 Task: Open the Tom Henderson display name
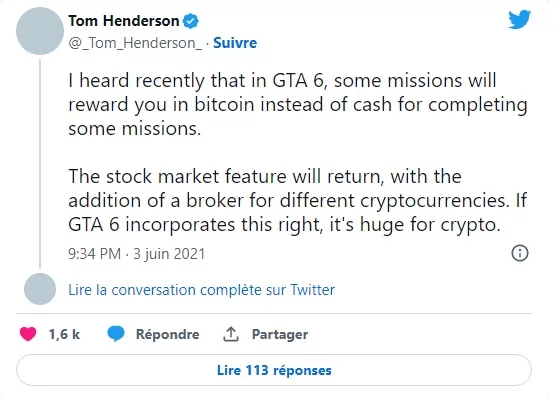coord(124,21)
